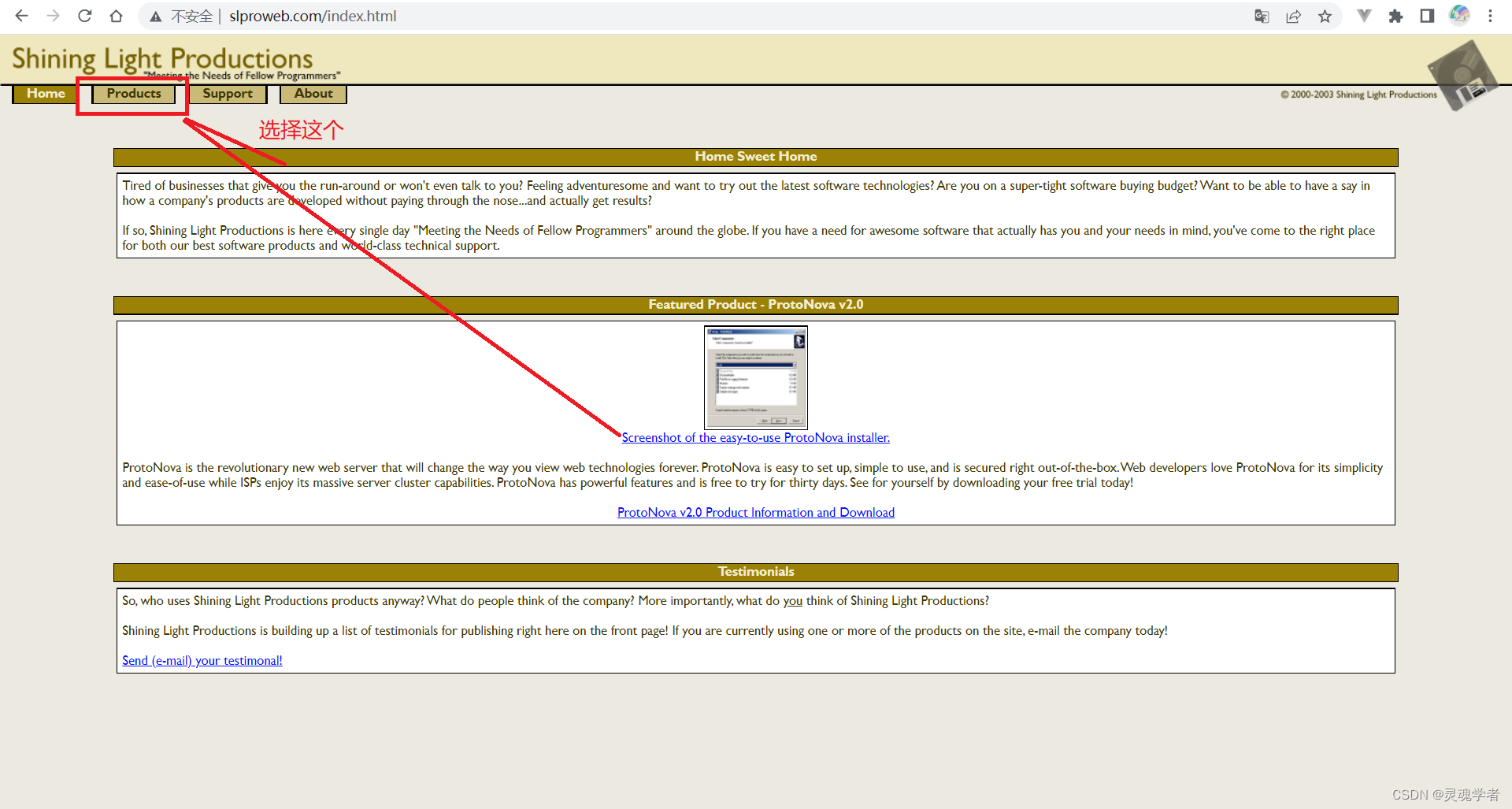Open the Products navigation tab
1512x809 pixels.
[134, 94]
